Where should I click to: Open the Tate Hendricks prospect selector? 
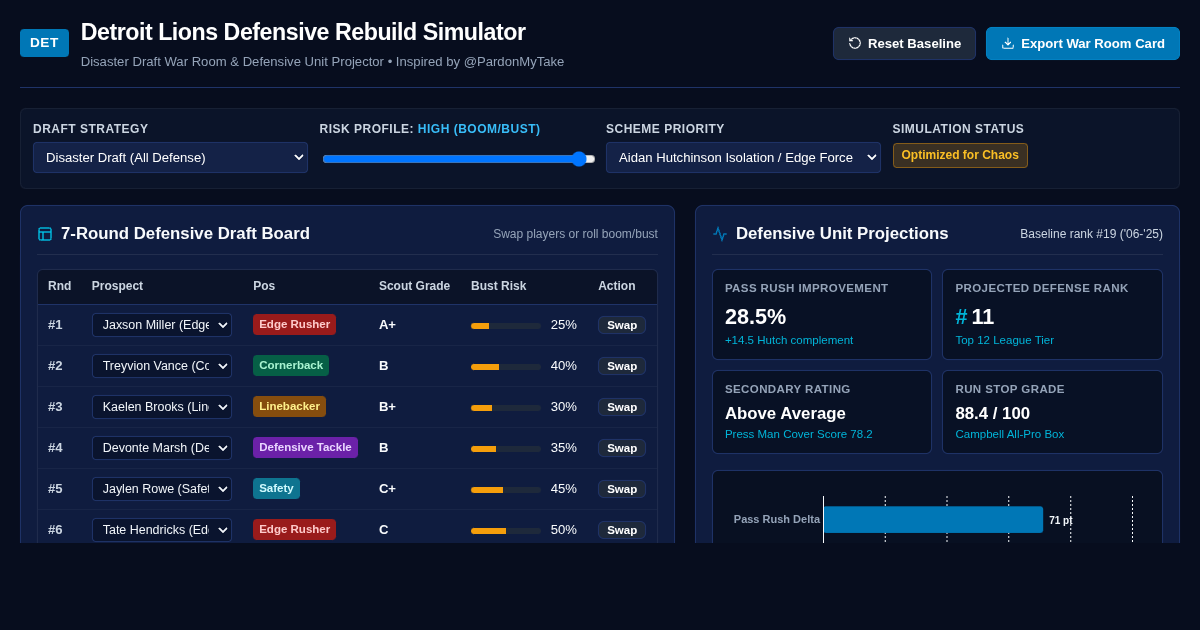point(162,530)
